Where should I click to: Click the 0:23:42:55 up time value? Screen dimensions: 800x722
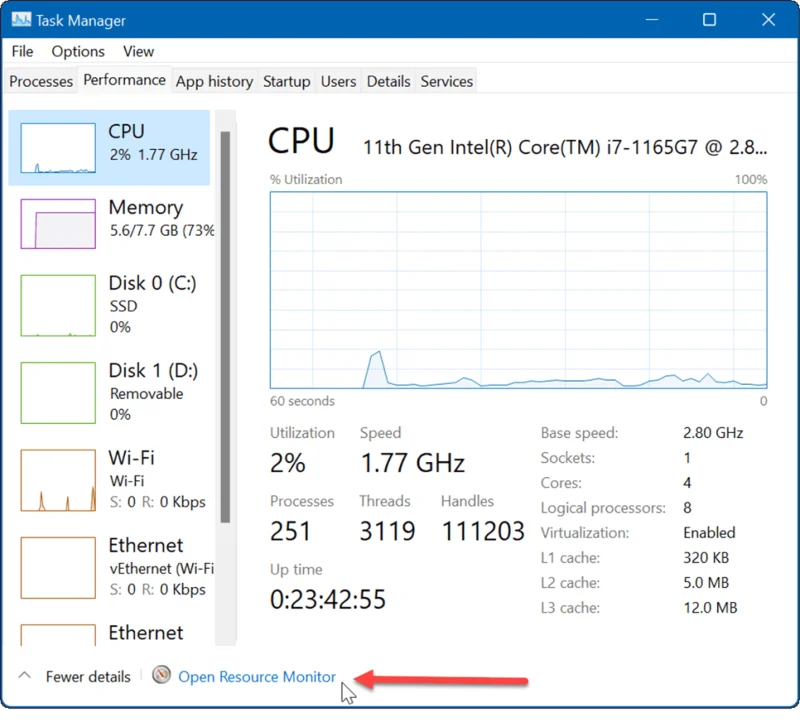coord(328,600)
